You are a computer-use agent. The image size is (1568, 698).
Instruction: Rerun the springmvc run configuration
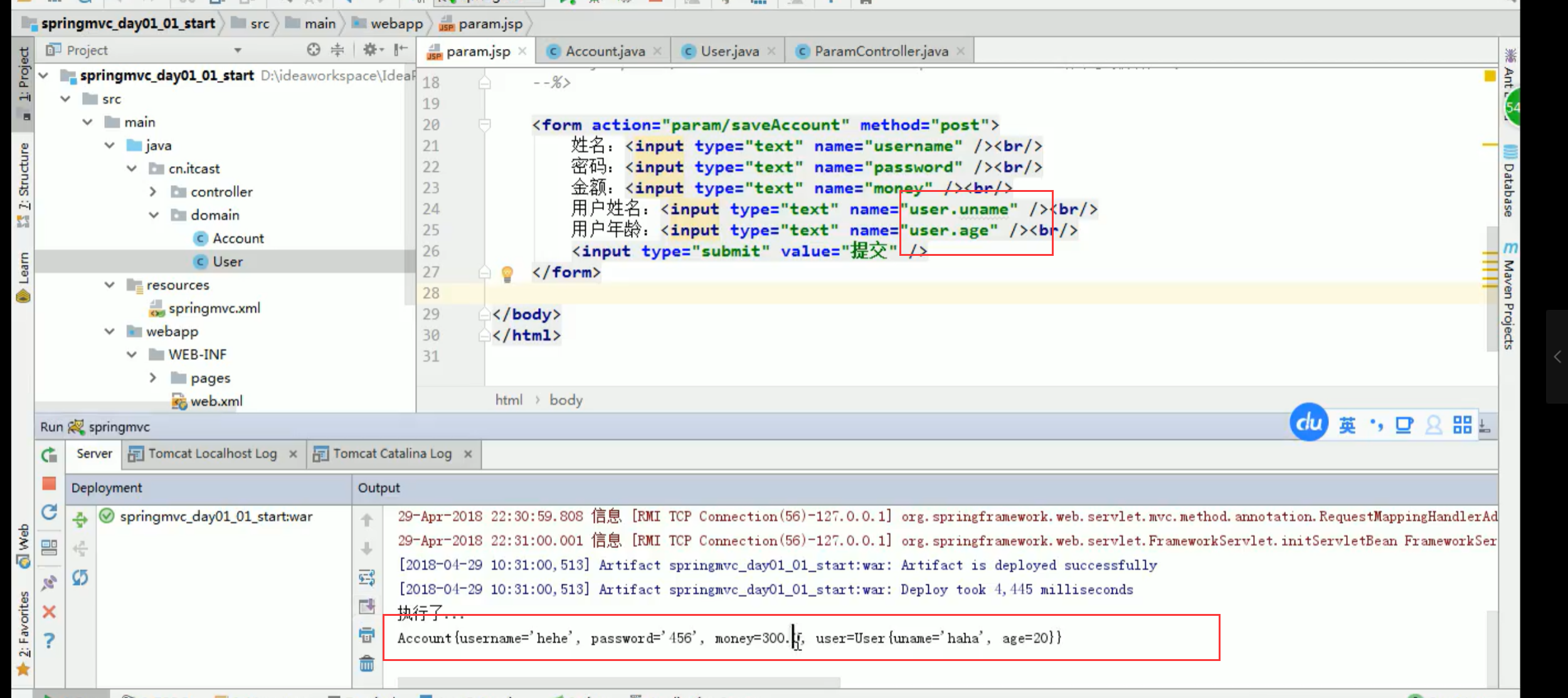click(49, 455)
